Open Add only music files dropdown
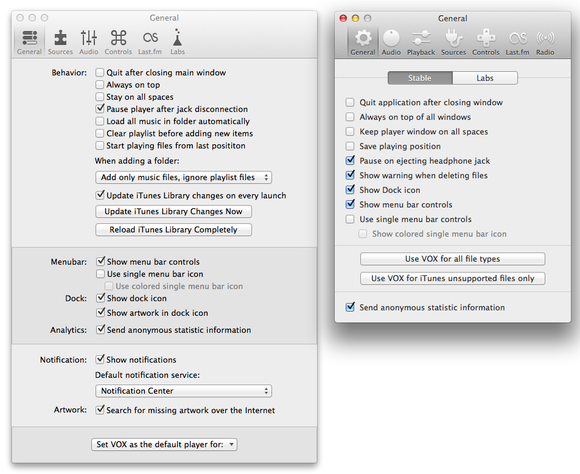The width and height of the screenshot is (580, 474). (183, 178)
